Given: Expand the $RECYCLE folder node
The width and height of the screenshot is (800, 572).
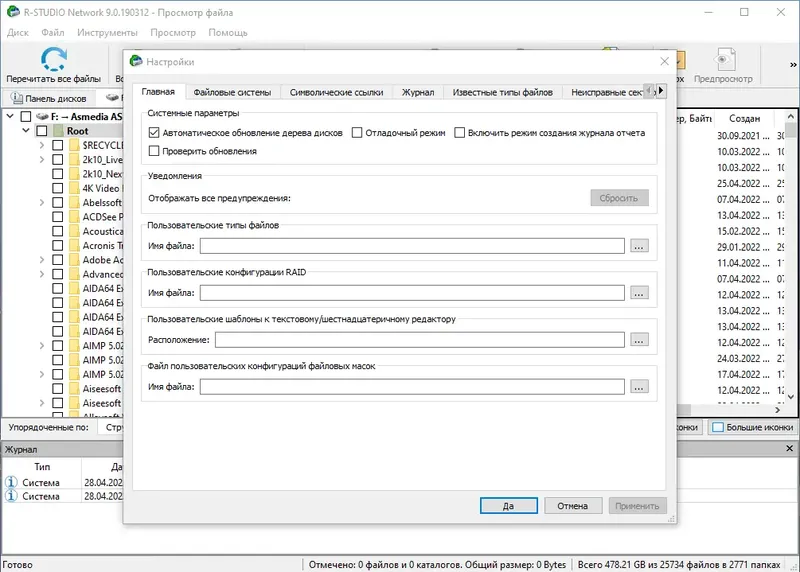Looking at the screenshot, I should (42, 145).
